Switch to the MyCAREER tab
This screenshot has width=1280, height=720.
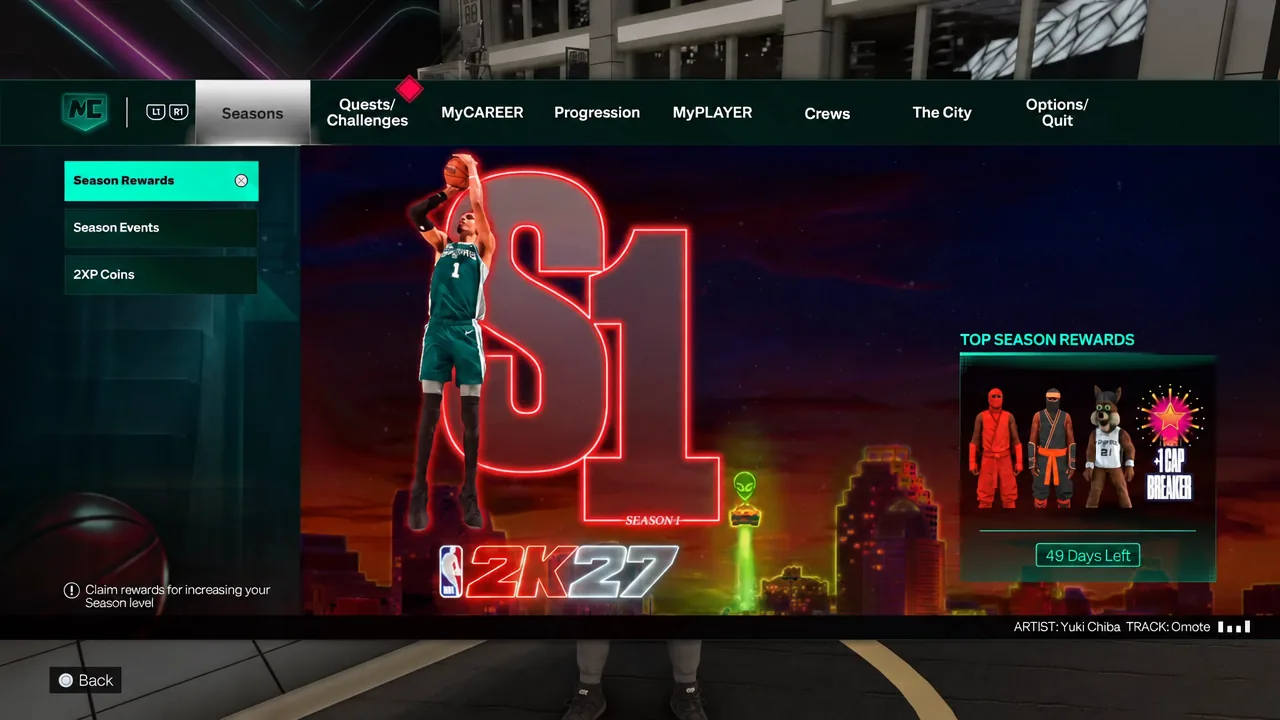tap(482, 112)
